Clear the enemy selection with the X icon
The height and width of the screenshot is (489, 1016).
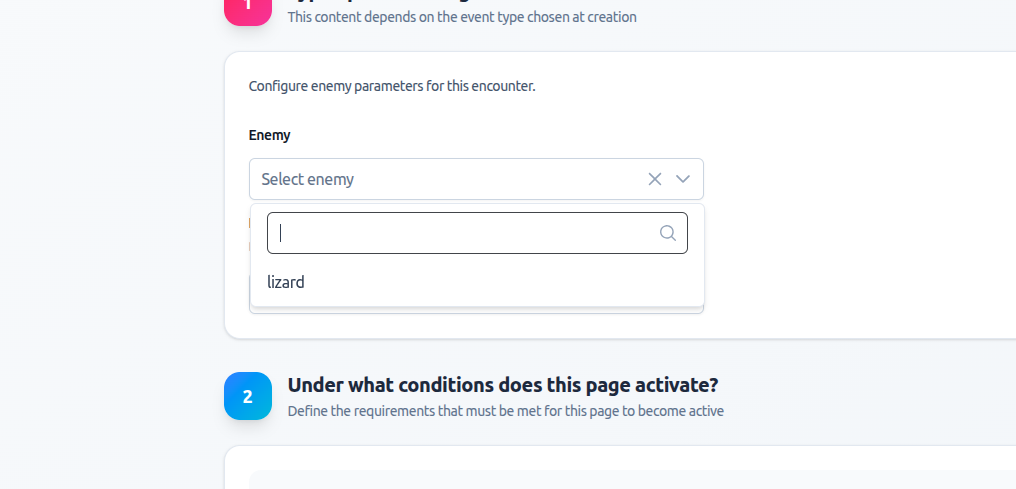(x=655, y=179)
